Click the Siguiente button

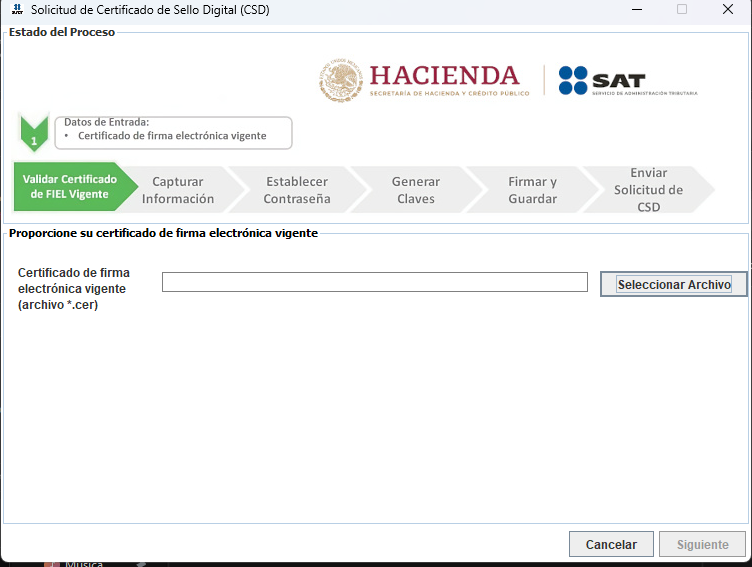click(702, 544)
